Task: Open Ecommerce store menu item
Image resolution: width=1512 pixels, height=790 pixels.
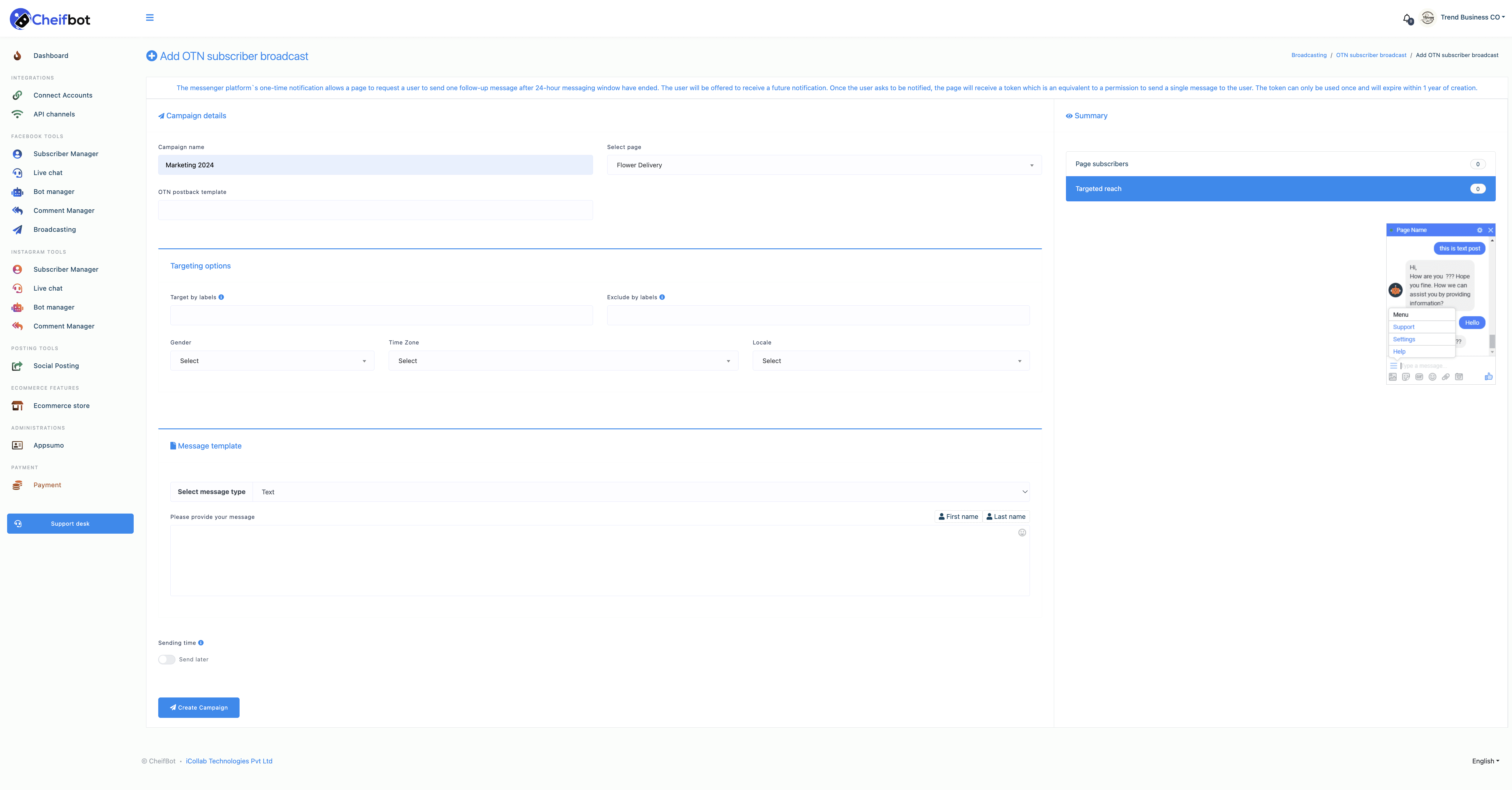Action: point(62,406)
